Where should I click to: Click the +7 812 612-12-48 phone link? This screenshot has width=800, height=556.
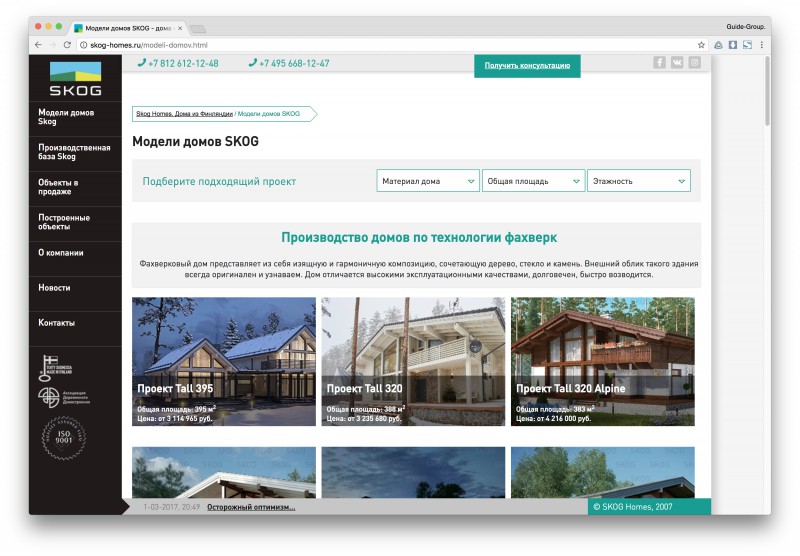[183, 63]
